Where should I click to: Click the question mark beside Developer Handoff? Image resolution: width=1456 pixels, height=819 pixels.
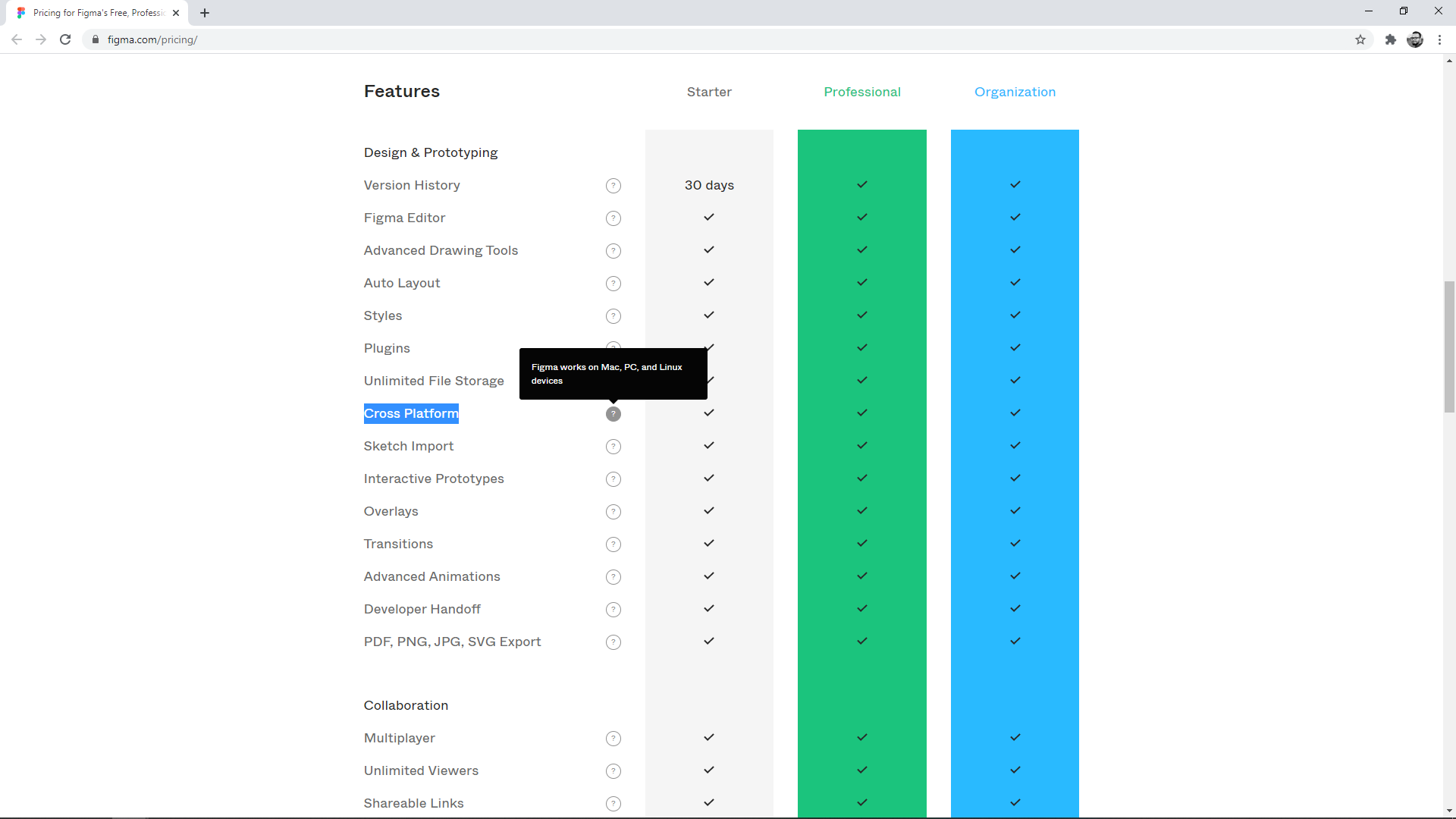click(x=613, y=610)
